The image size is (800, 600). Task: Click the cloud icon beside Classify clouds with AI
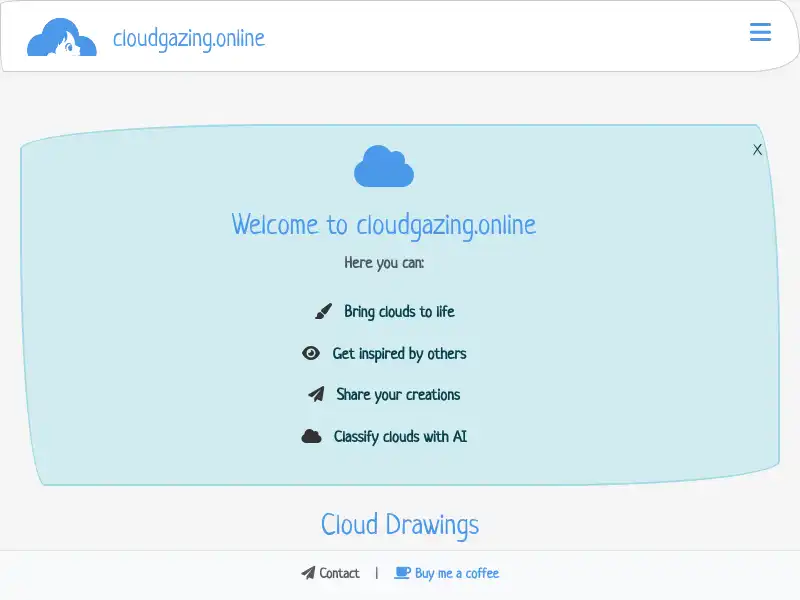click(312, 435)
